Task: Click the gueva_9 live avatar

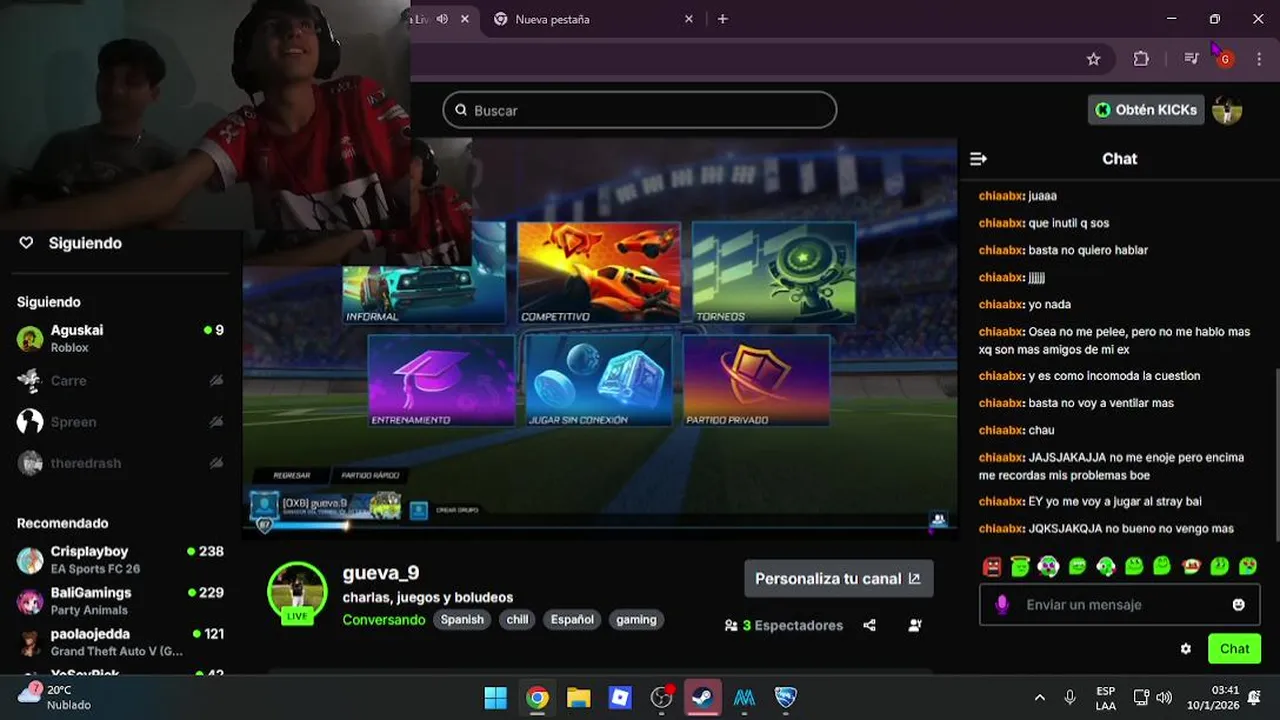Action: 297,592
